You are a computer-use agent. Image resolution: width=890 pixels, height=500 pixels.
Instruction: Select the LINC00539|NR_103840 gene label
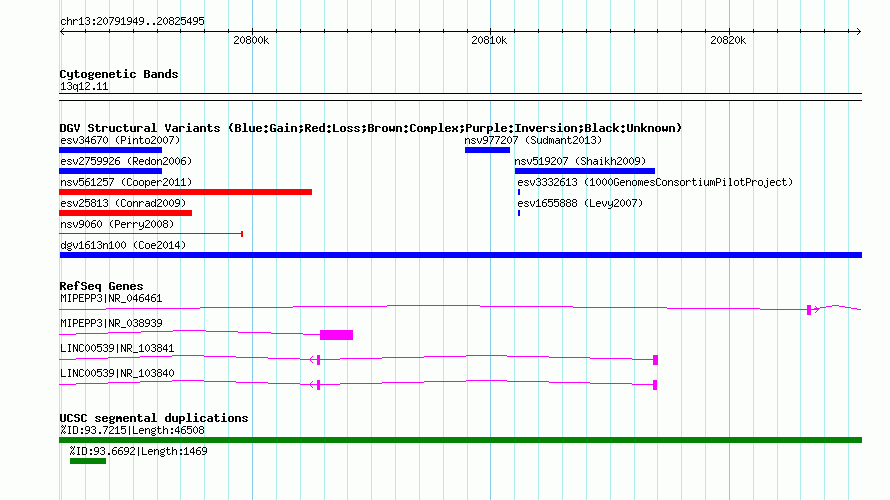117,373
